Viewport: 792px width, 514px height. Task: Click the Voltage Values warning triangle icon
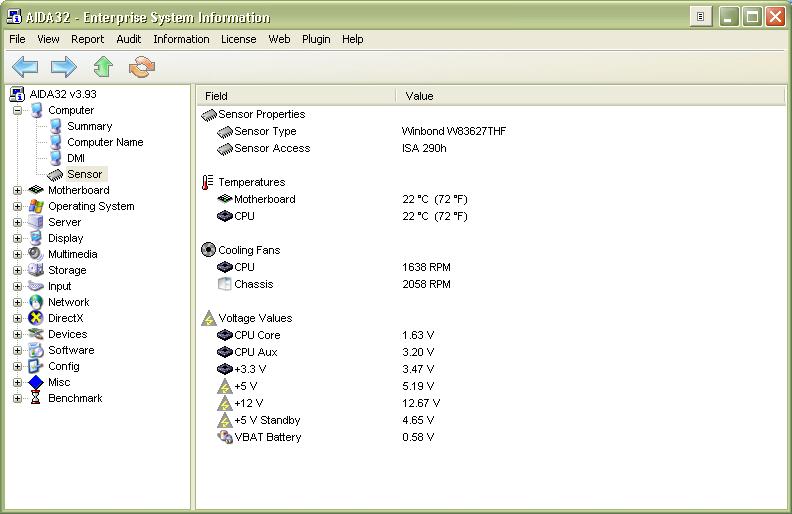[209, 318]
